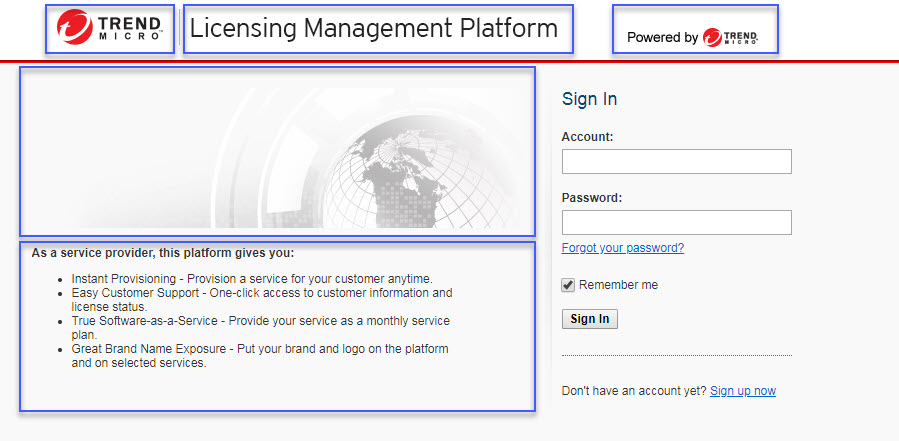Click the 'Remember me' label text

(x=618, y=285)
